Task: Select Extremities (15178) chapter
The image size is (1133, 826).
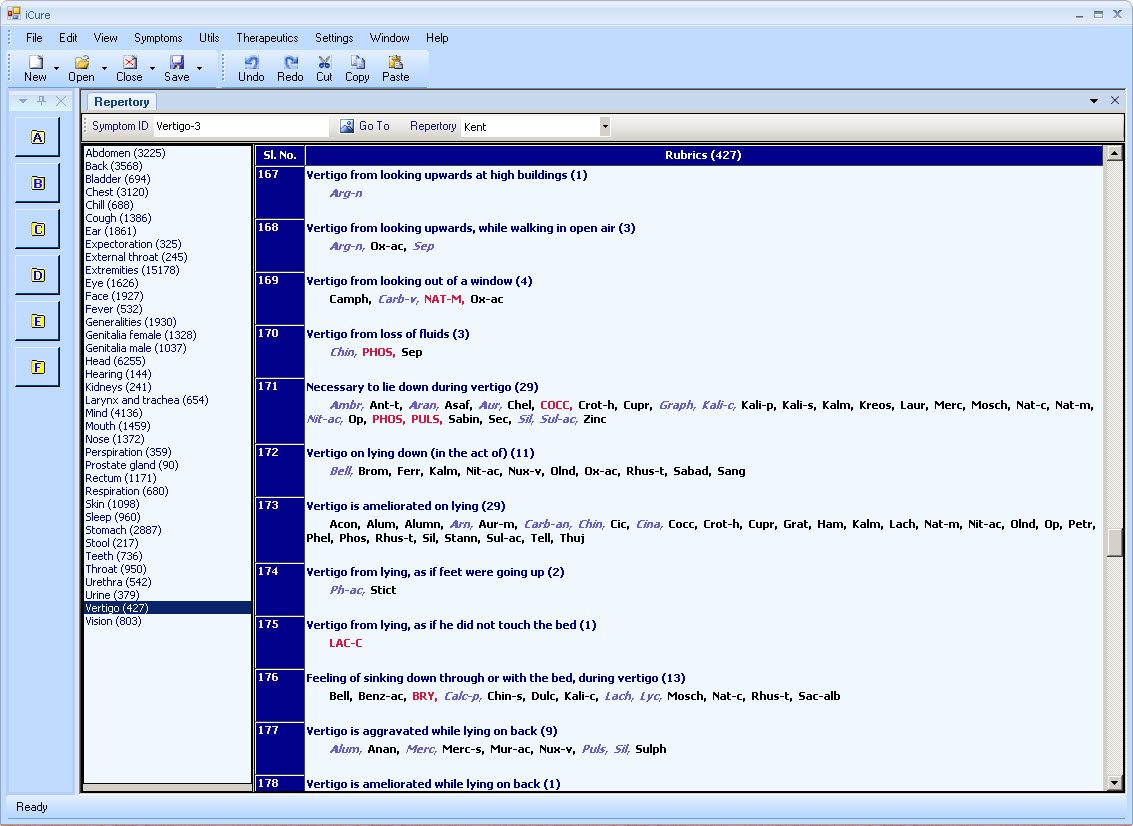Action: tap(132, 270)
